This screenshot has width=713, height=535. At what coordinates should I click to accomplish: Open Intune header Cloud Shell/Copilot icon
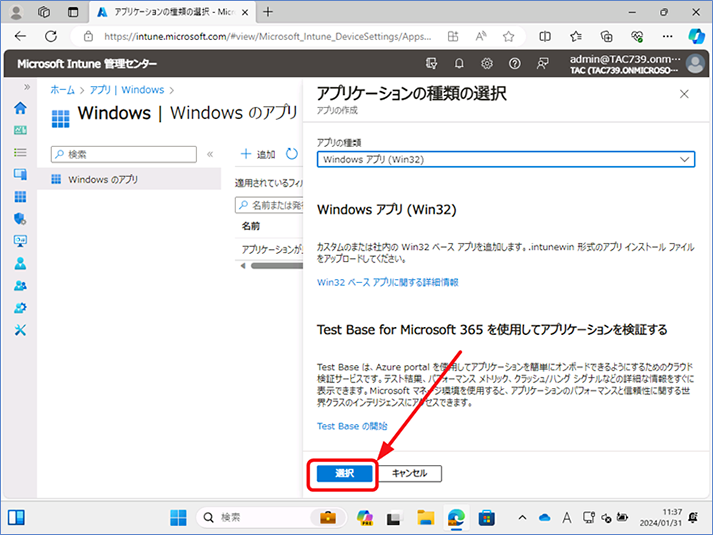pyautogui.click(x=431, y=64)
